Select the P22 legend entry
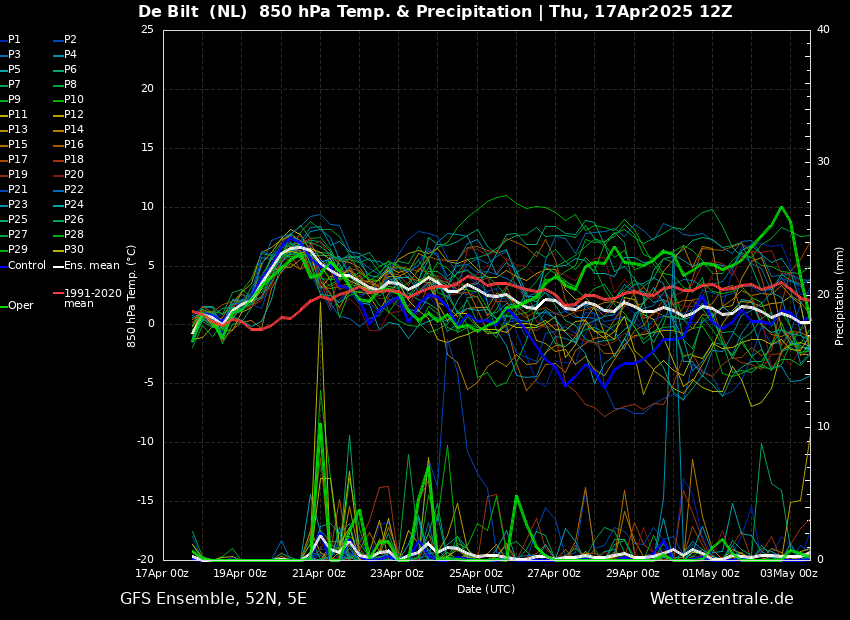Image resolution: width=850 pixels, height=620 pixels. (74, 190)
